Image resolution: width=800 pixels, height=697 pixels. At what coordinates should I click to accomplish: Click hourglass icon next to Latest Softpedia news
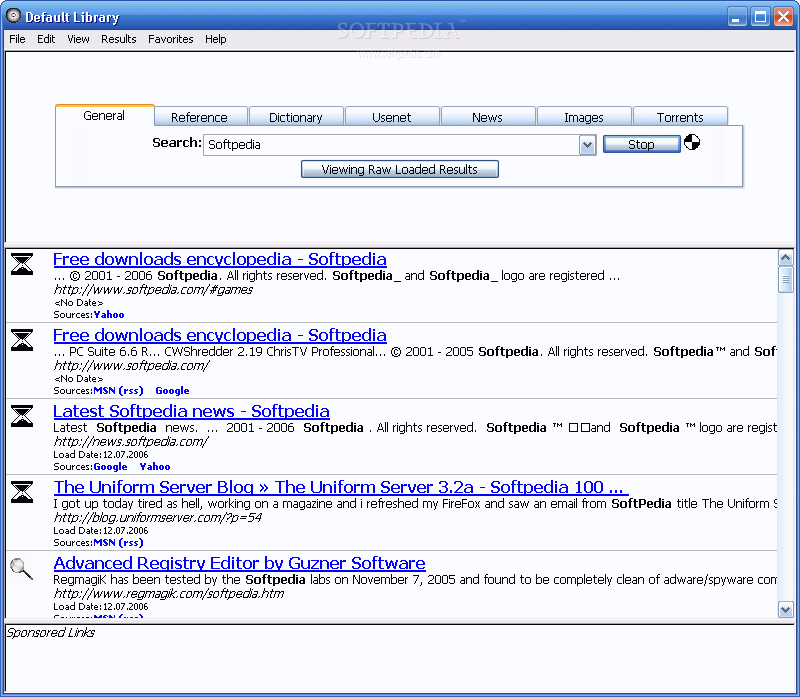(22, 416)
